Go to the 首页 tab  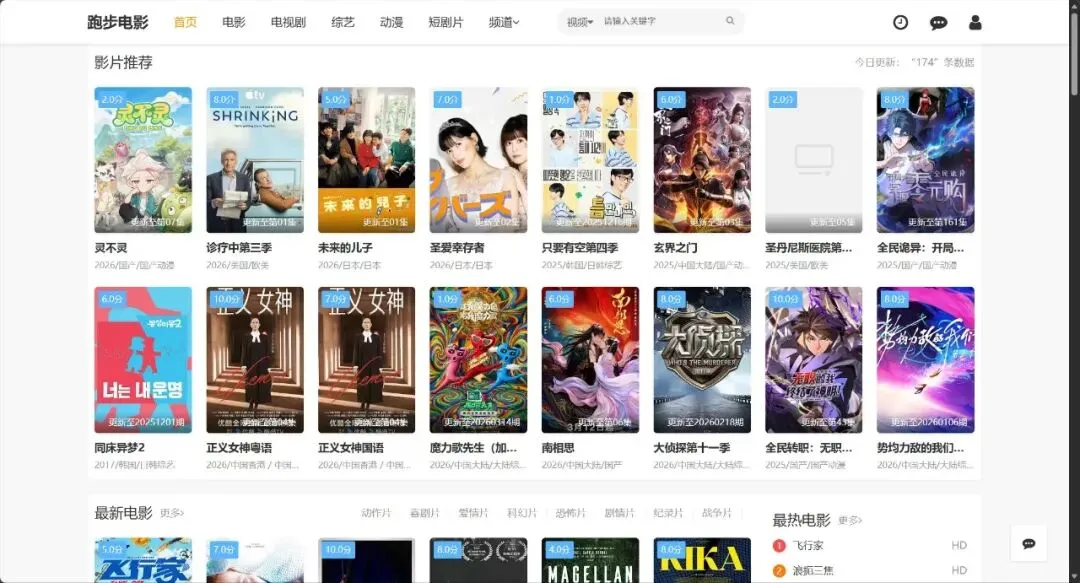185,22
